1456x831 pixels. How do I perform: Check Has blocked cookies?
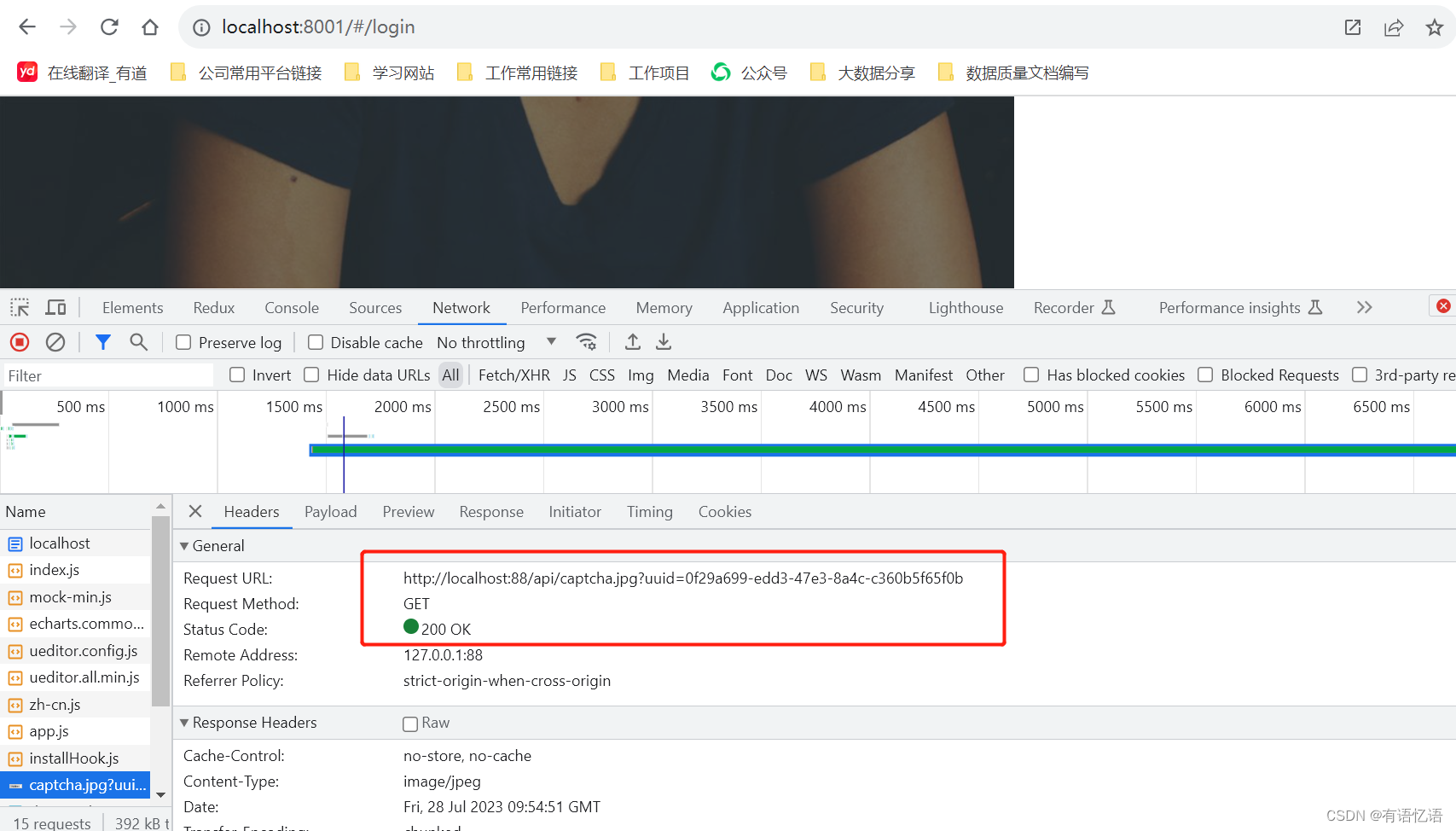click(1031, 375)
